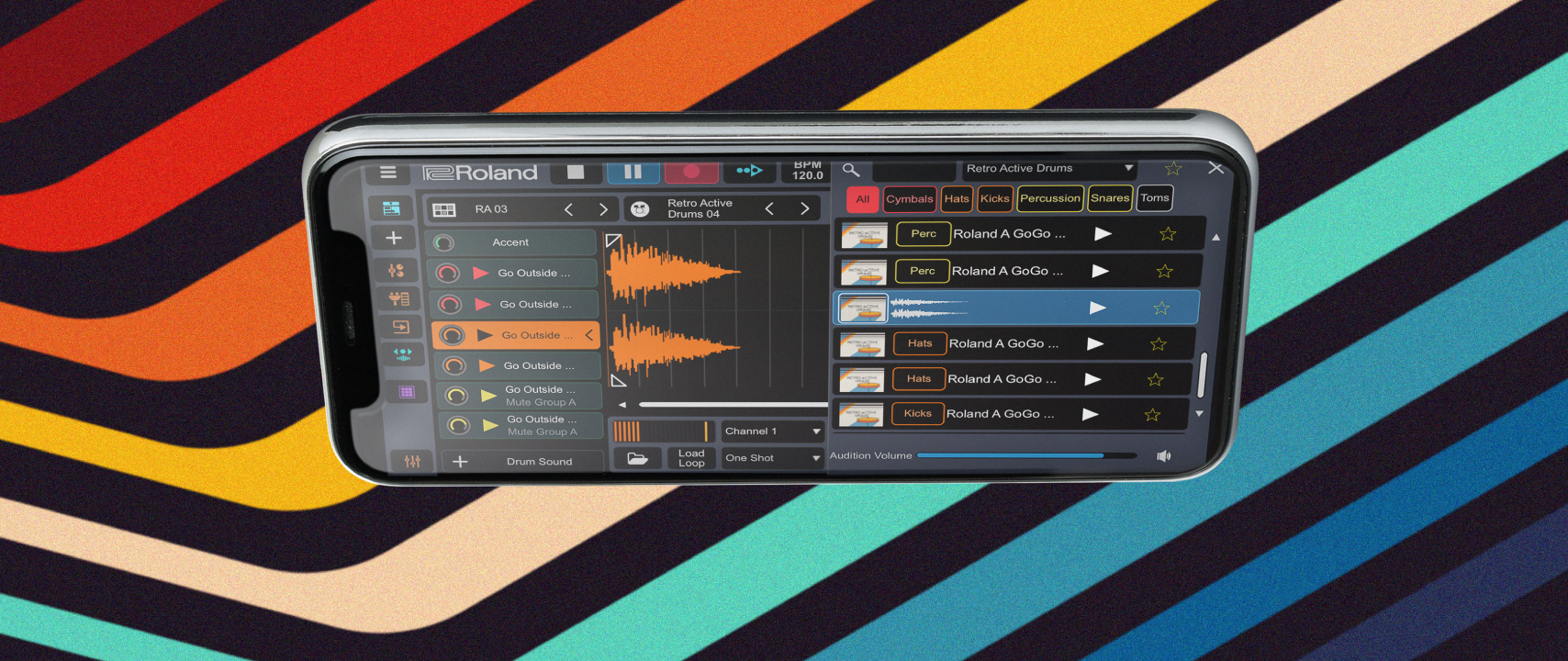Select the Cymbals filter tab
This screenshot has height=661, width=1568.
(909, 198)
